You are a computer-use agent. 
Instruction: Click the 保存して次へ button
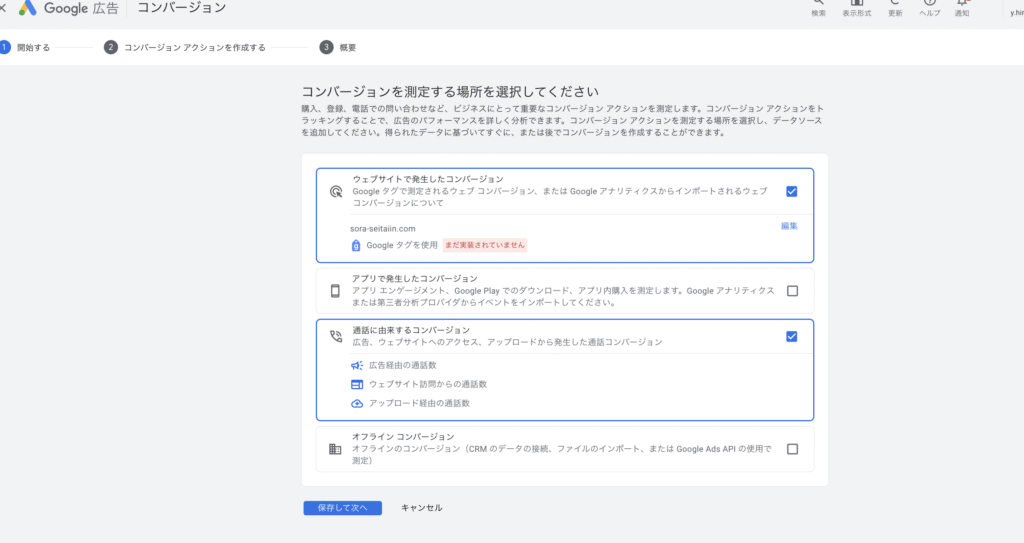[x=342, y=508]
